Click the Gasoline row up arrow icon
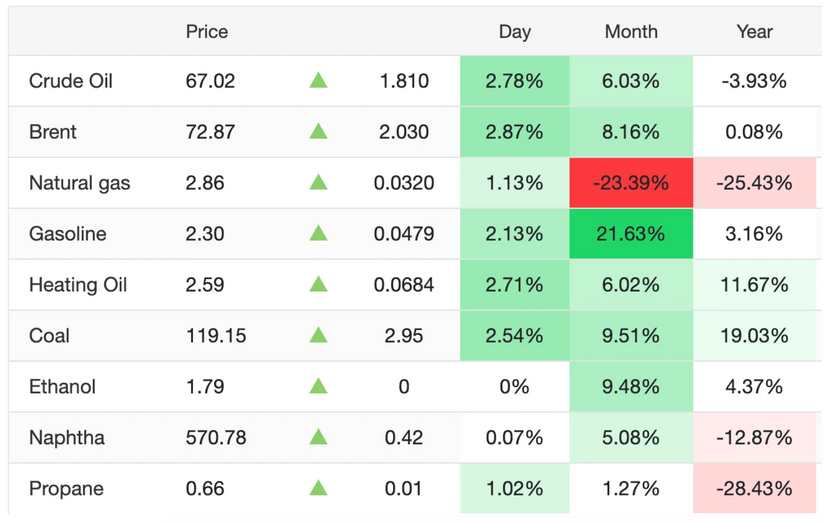 (x=318, y=234)
